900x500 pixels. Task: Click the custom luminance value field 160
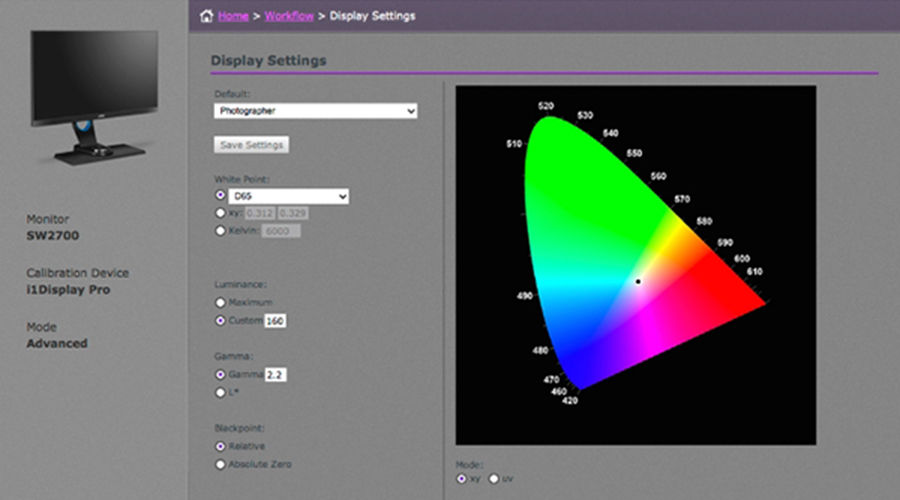click(275, 321)
